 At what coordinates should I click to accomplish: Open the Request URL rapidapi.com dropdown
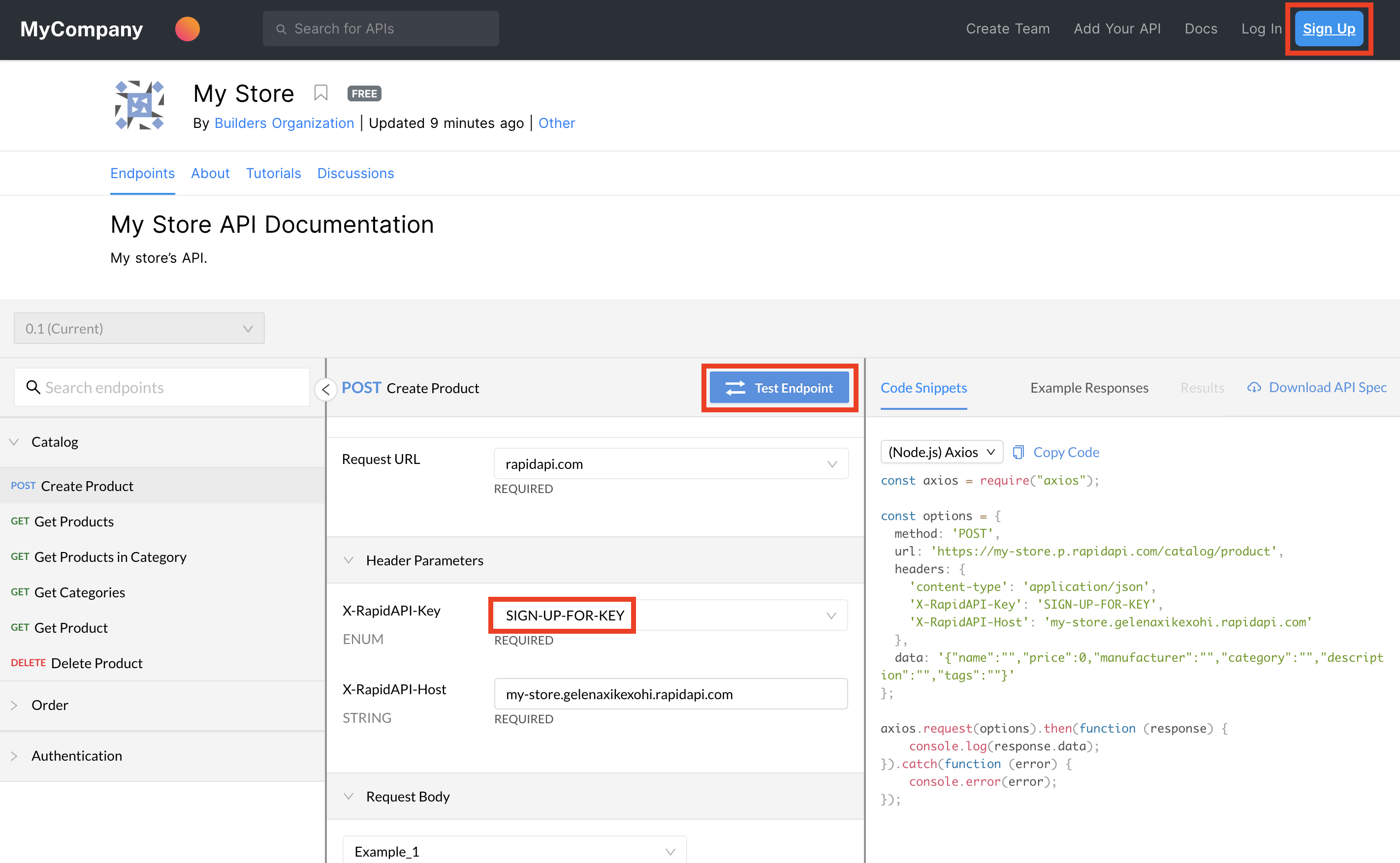click(671, 464)
